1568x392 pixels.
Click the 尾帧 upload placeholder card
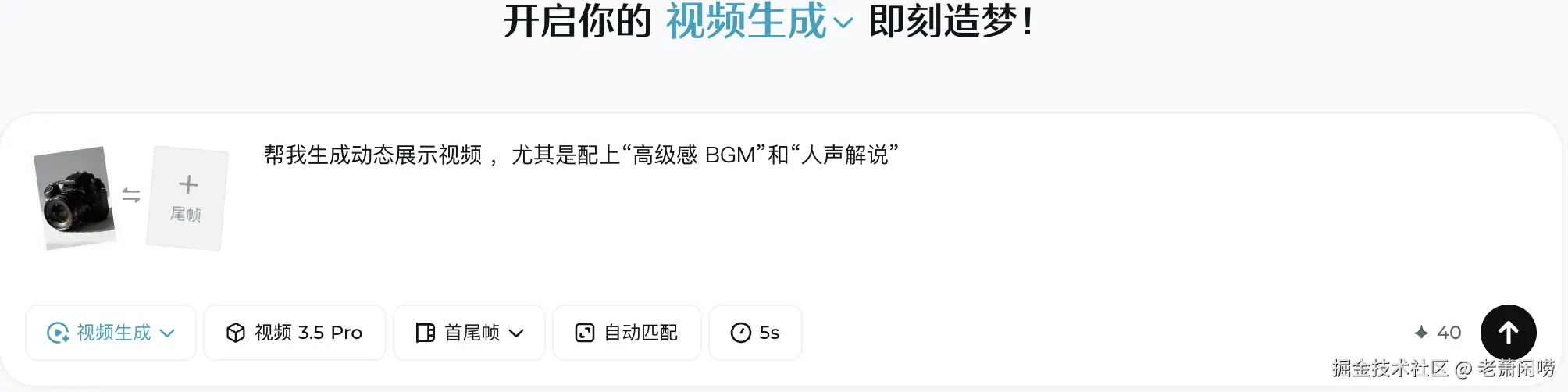[187, 198]
